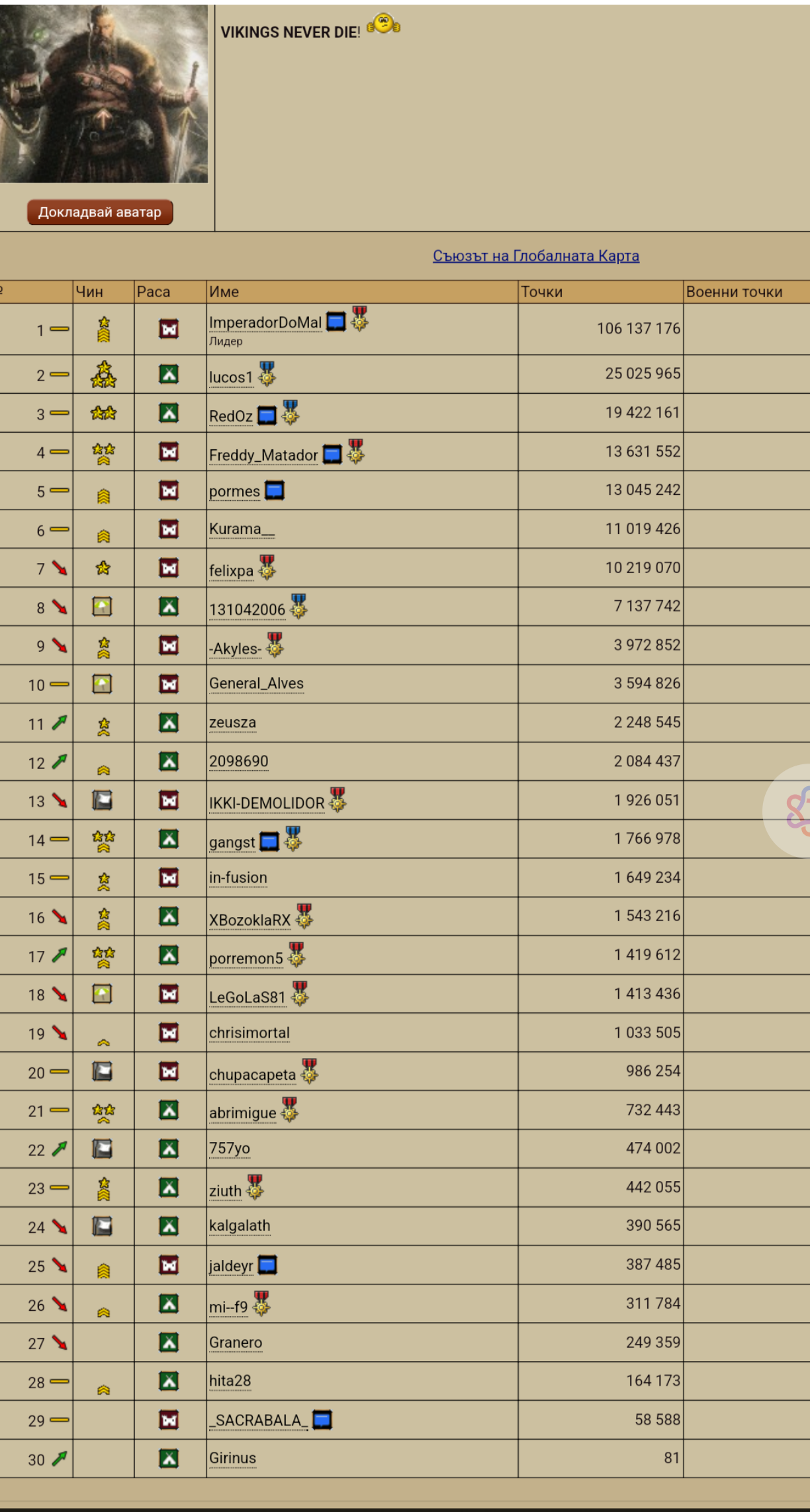
Task: Click the medal beside chupacapeta
Action: pyautogui.click(x=309, y=1071)
